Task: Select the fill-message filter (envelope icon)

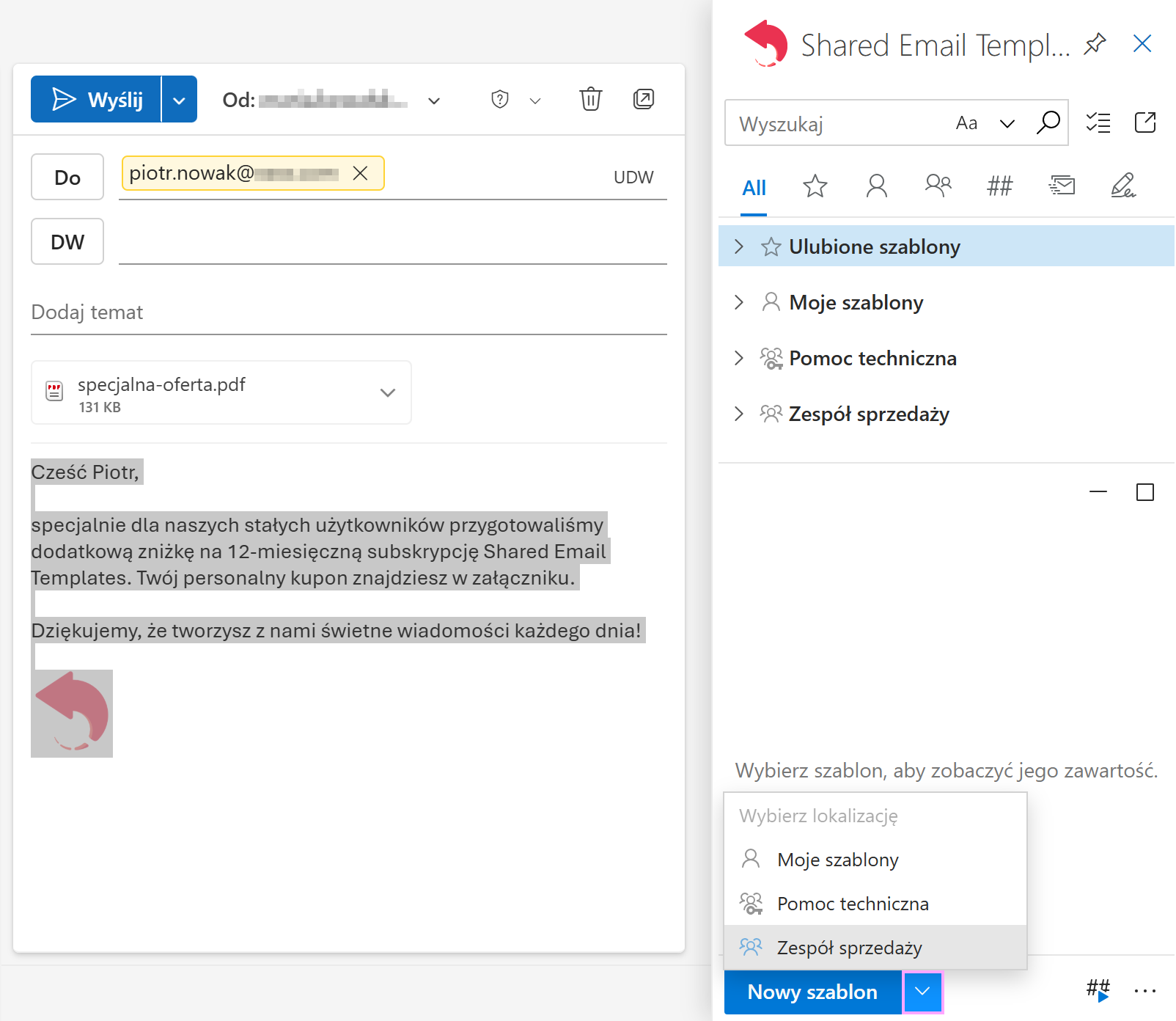Action: coord(1062,186)
